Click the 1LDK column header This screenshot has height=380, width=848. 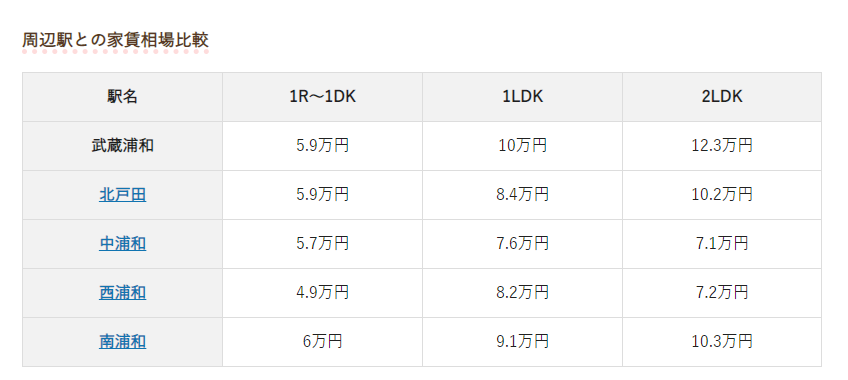pos(522,97)
